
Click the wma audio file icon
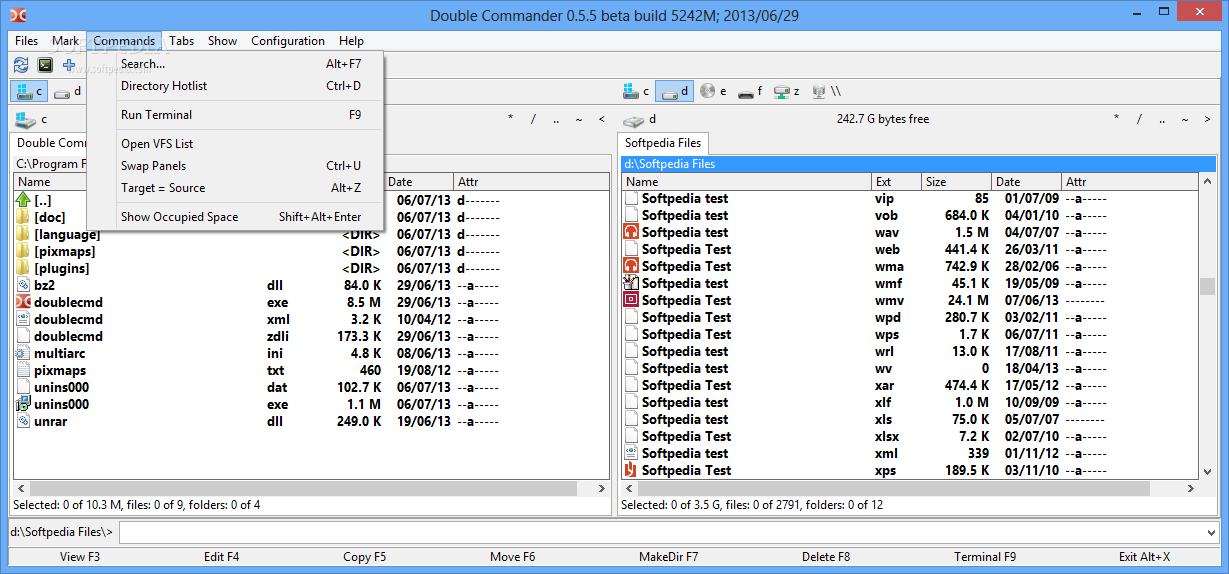pyautogui.click(x=631, y=266)
